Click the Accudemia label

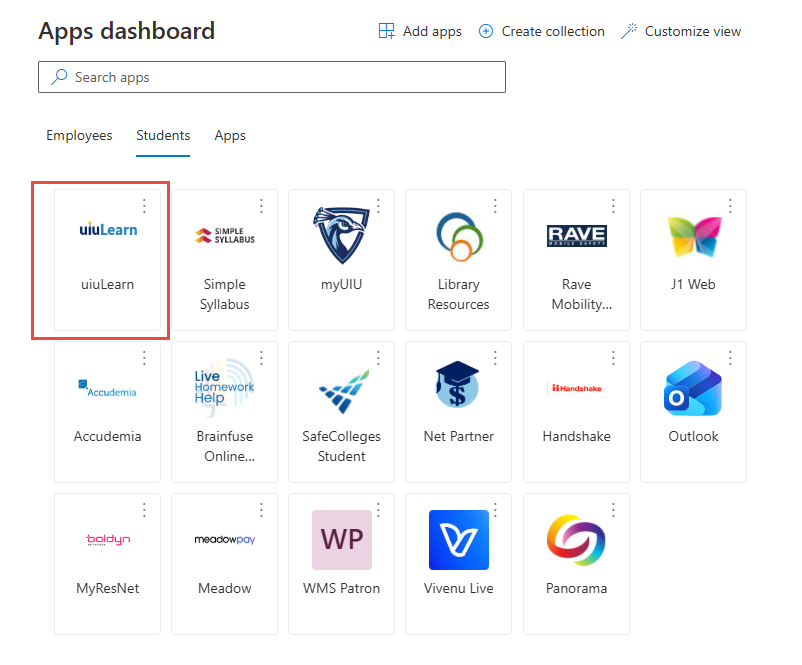107,436
